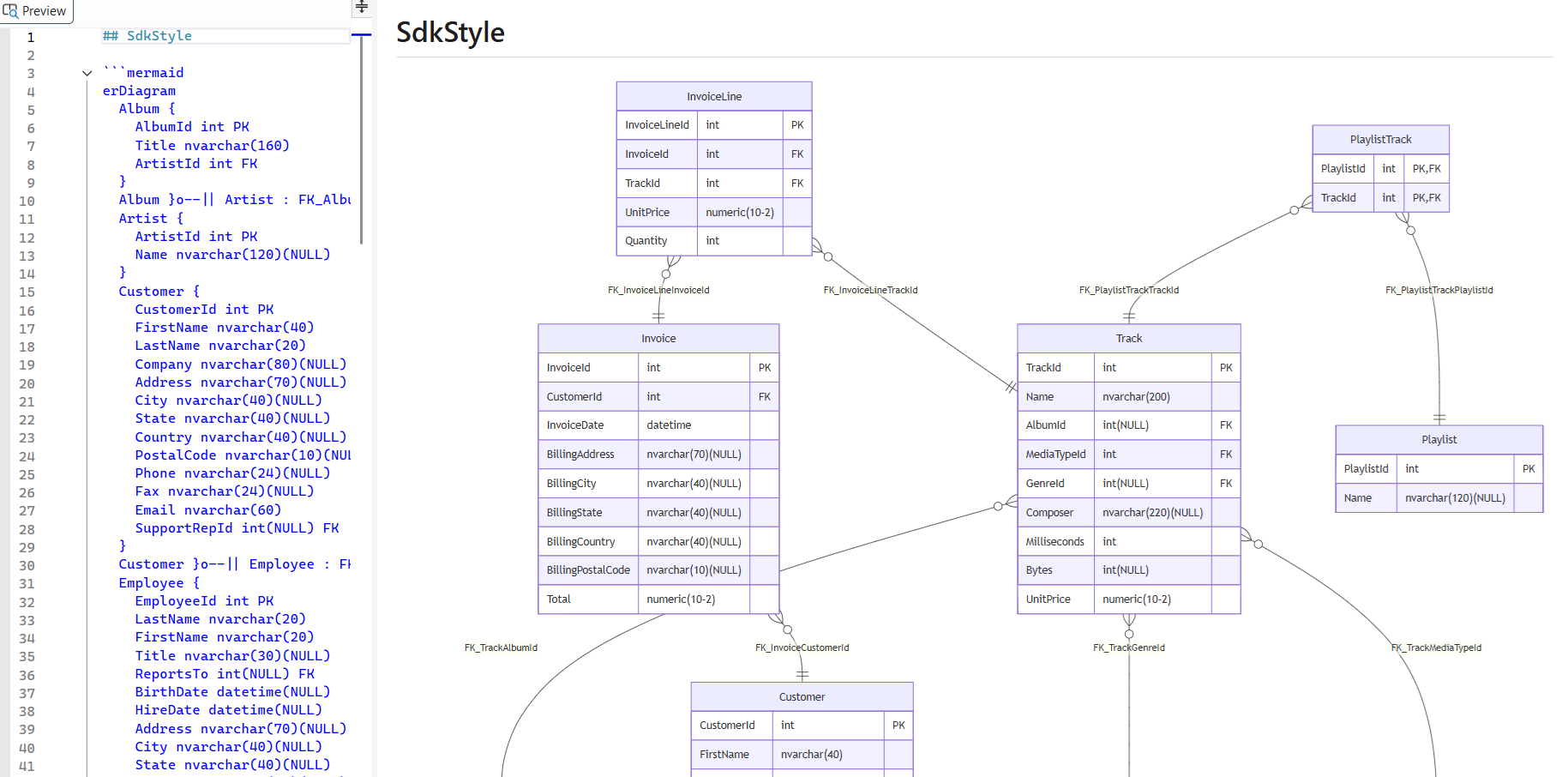Click FK_InvoiceCustomerId relationship label
Viewport: 1568px width, 777px height.
pos(802,647)
